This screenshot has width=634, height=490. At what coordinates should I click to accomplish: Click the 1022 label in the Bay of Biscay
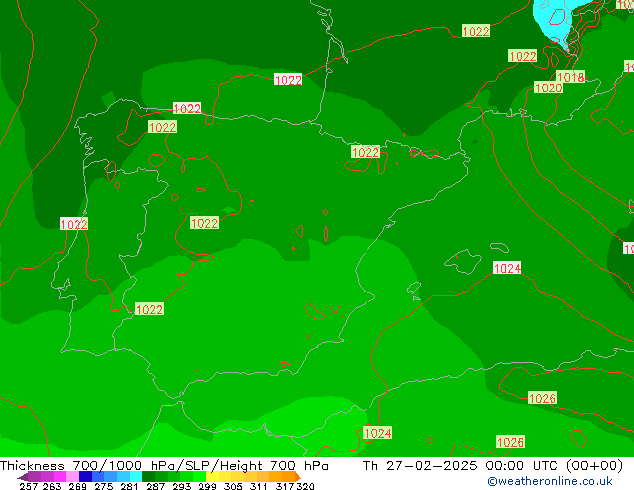coord(288,80)
